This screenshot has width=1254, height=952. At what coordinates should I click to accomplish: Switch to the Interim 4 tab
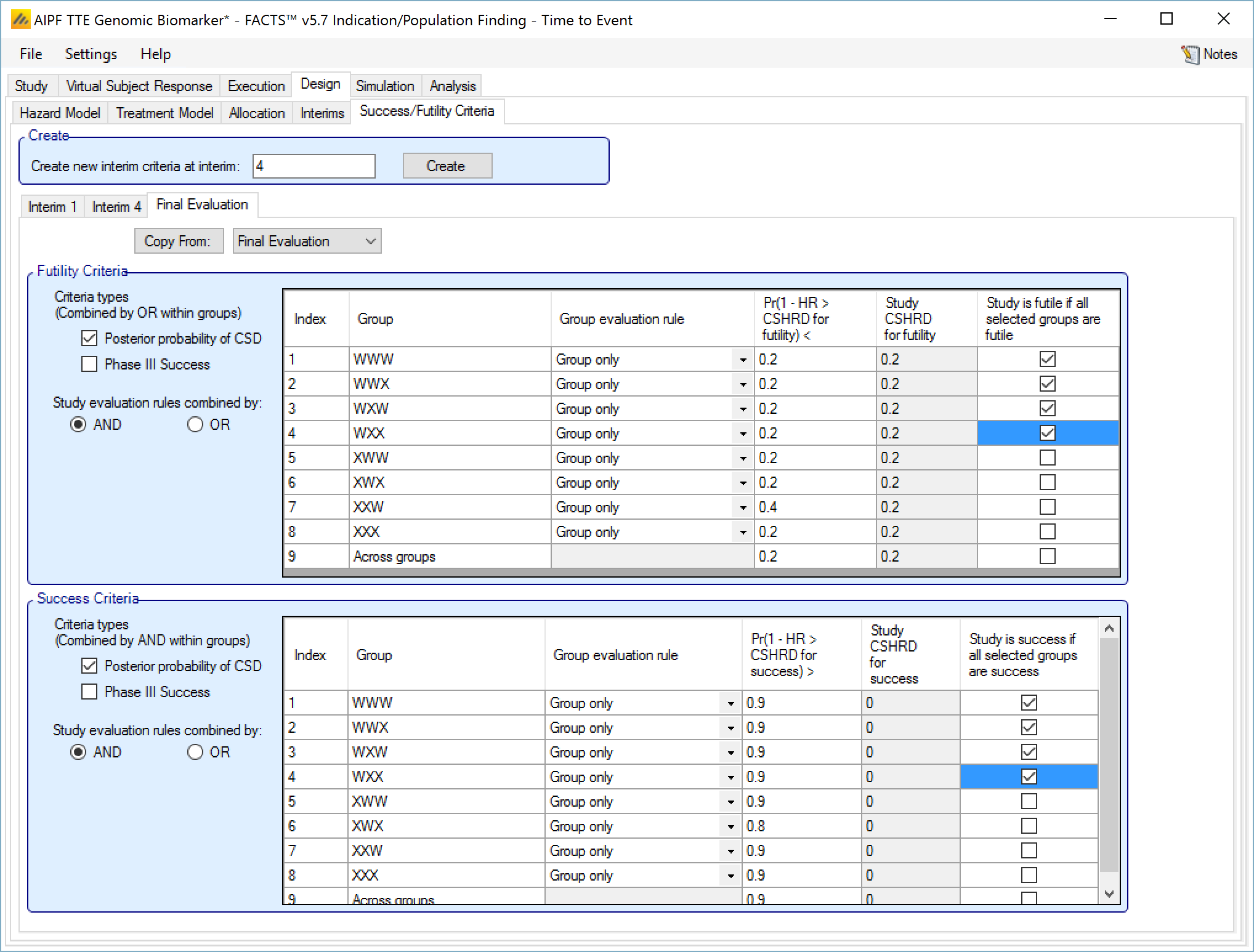click(116, 207)
